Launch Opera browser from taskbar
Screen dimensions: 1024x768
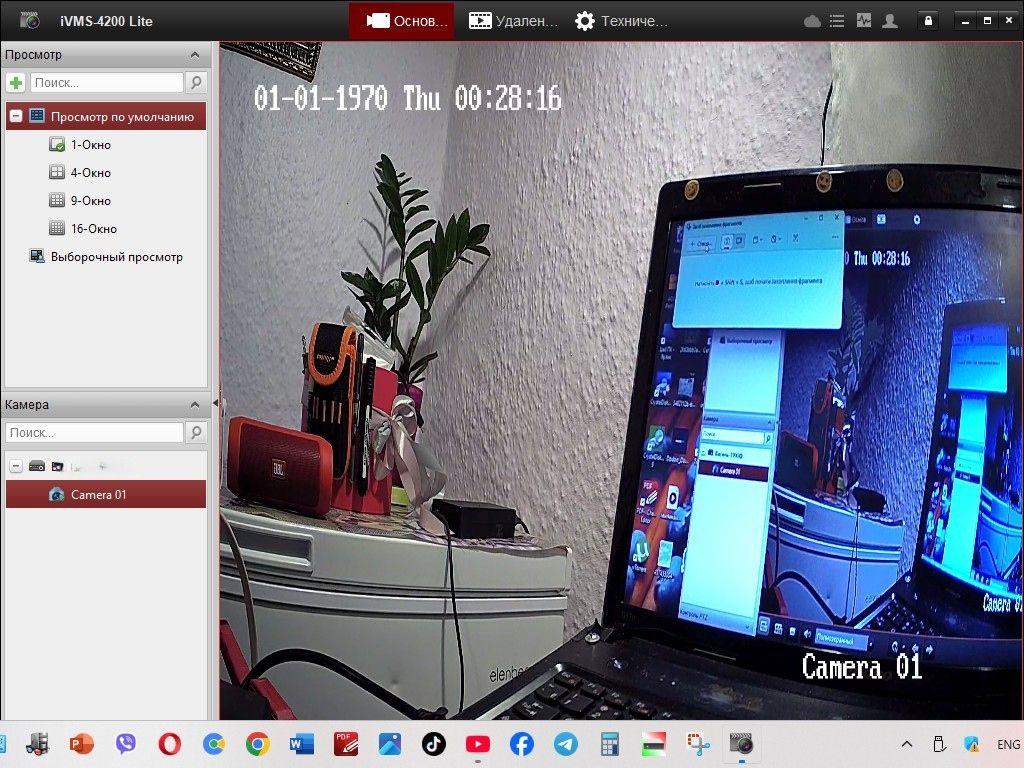click(170, 744)
